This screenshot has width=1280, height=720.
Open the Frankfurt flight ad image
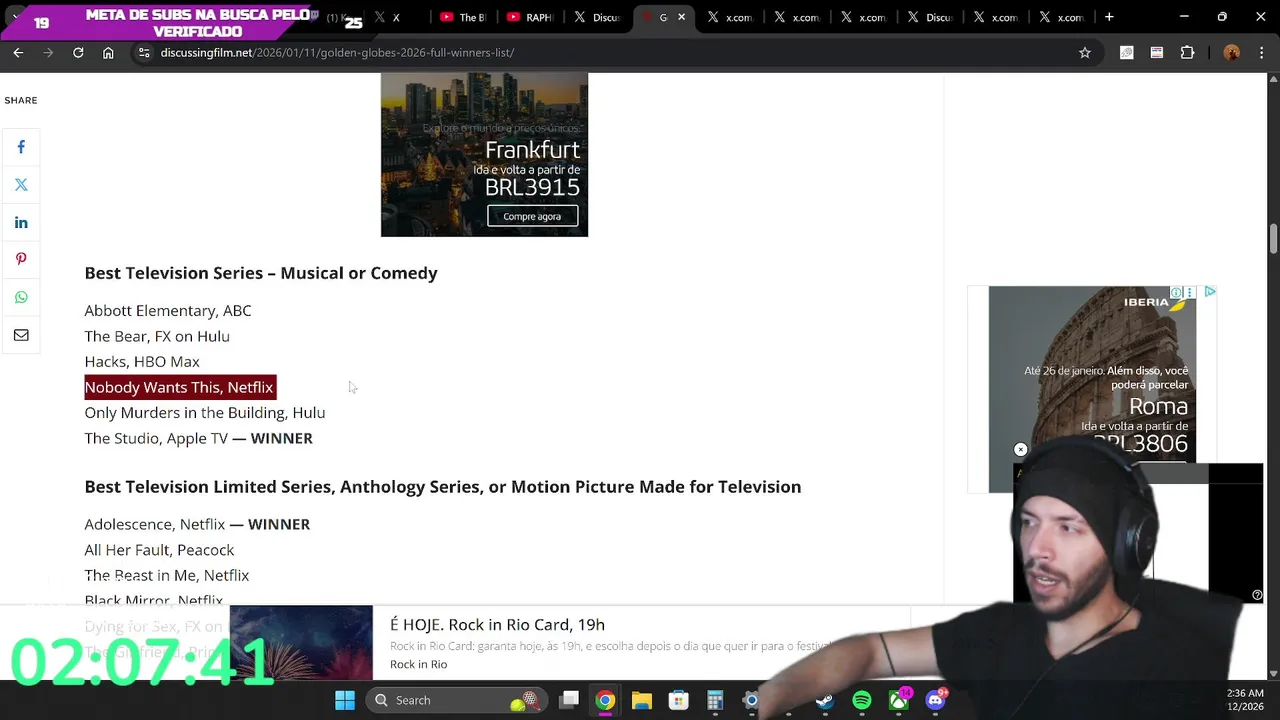(484, 154)
